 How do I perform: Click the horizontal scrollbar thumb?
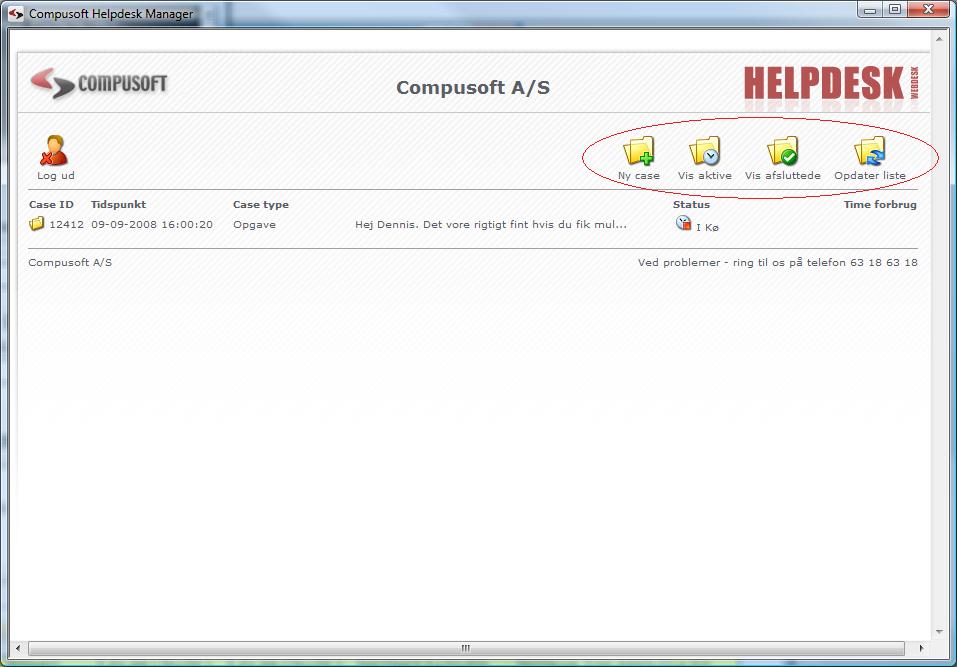[466, 648]
